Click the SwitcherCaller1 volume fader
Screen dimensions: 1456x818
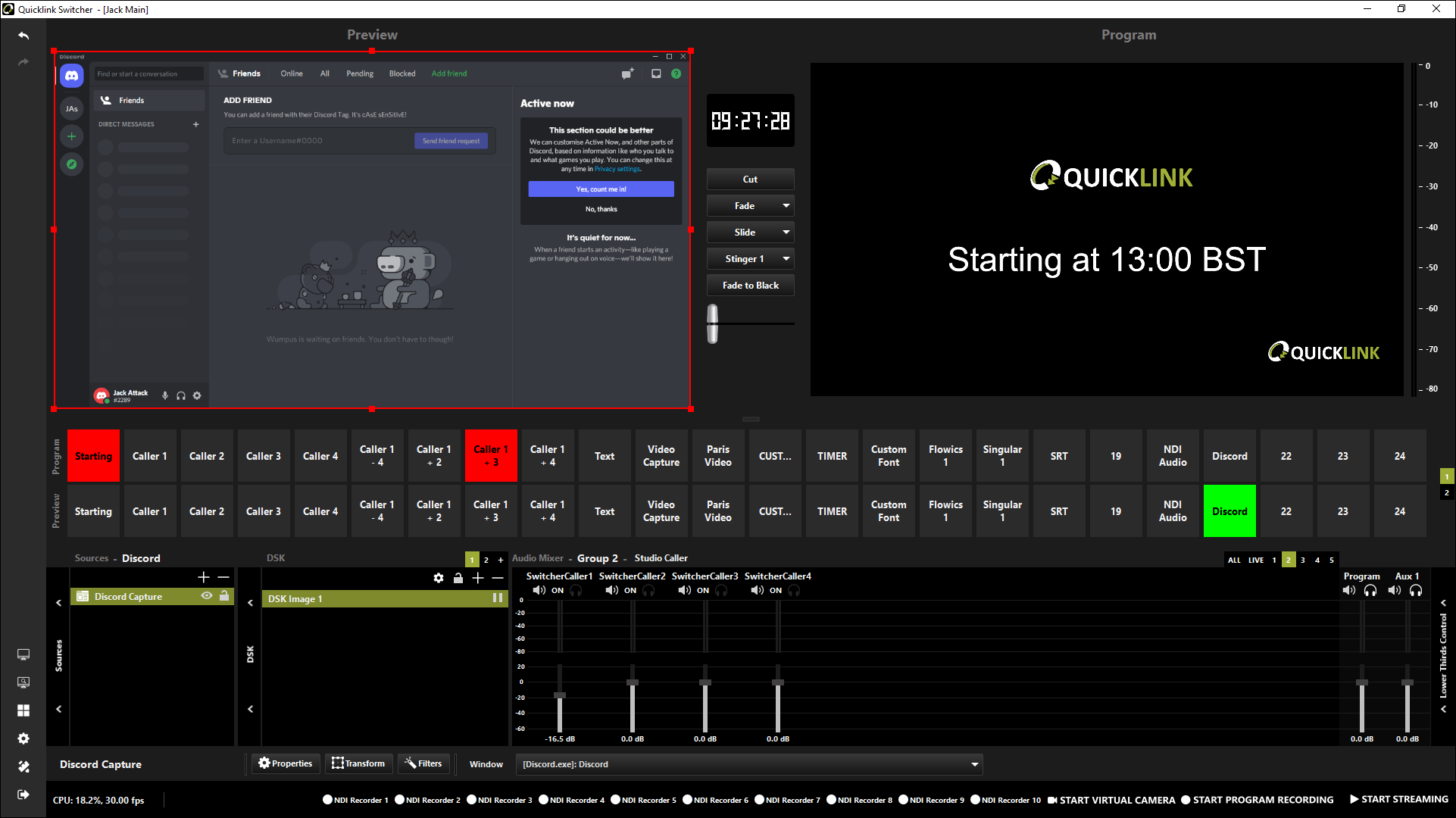tap(560, 695)
